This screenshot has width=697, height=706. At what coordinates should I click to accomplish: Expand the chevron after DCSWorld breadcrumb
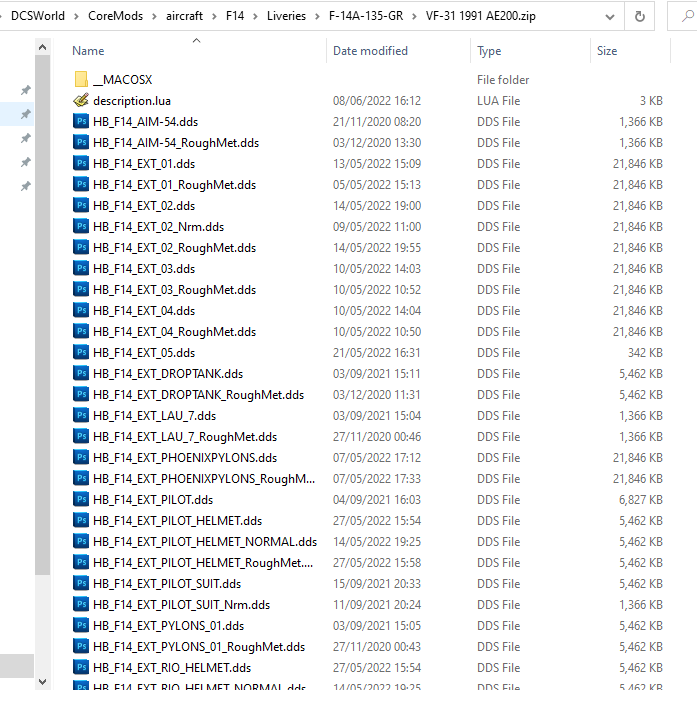pyautogui.click(x=77, y=17)
